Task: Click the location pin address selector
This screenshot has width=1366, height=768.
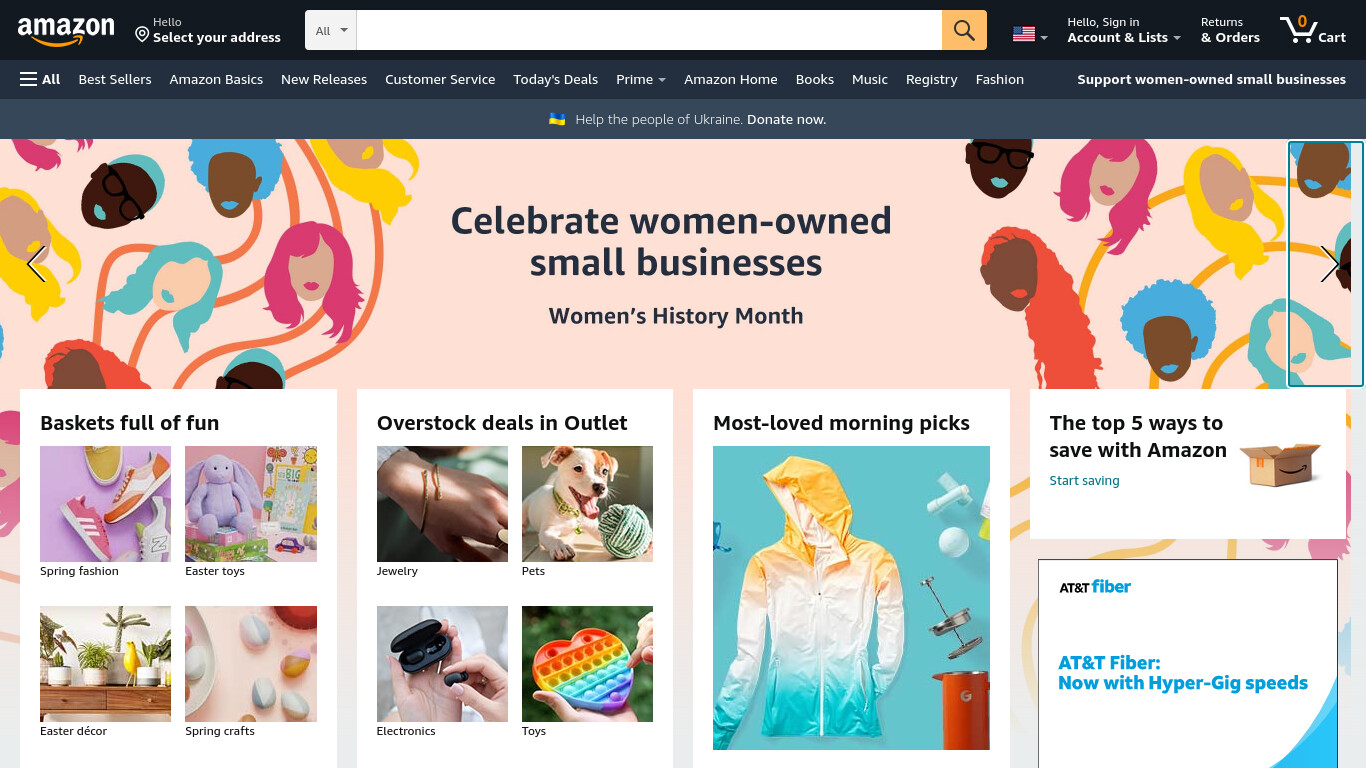Action: (208, 30)
